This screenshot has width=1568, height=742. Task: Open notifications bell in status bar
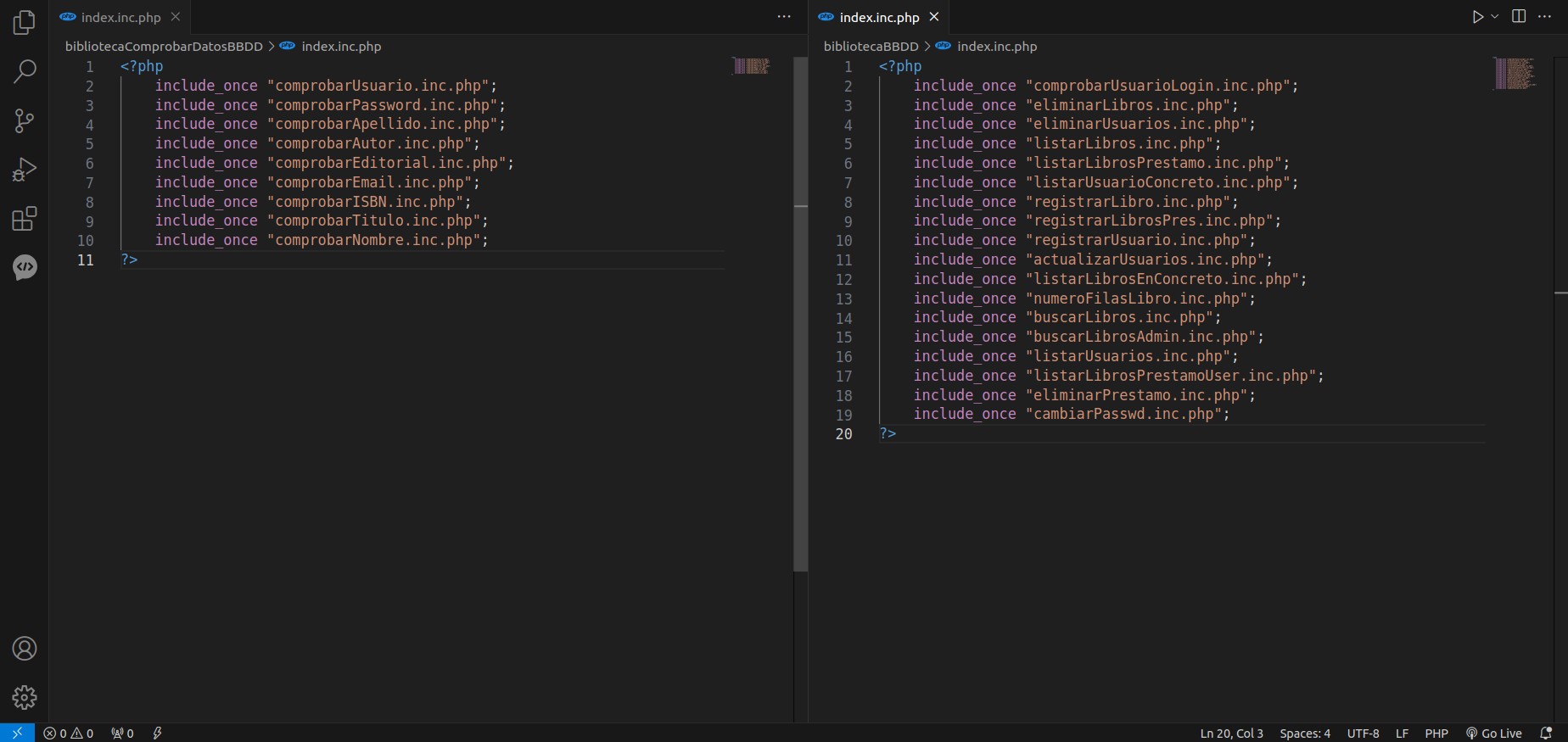click(x=1546, y=734)
